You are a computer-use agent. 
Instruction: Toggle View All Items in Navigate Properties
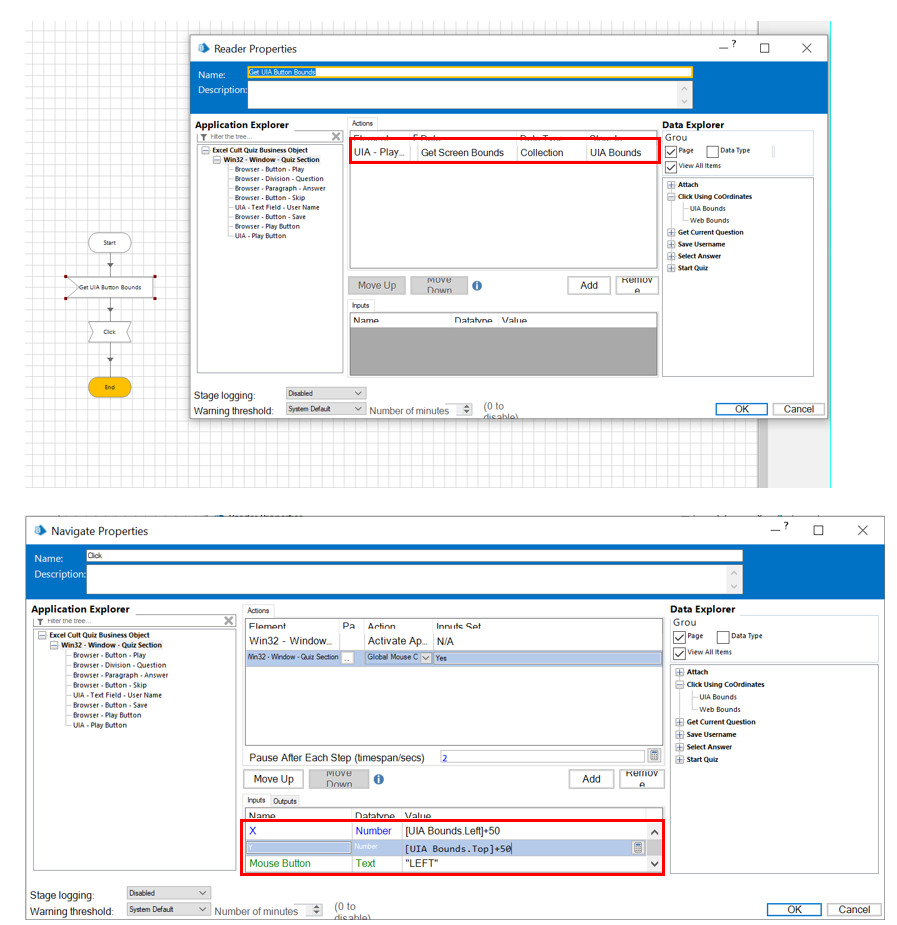[x=679, y=653]
